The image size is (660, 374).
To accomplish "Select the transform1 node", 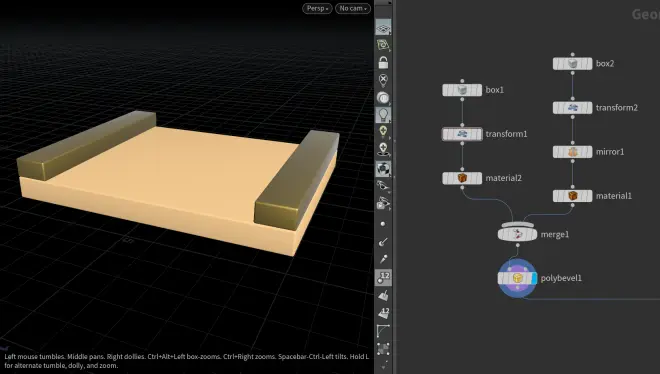I will point(462,134).
